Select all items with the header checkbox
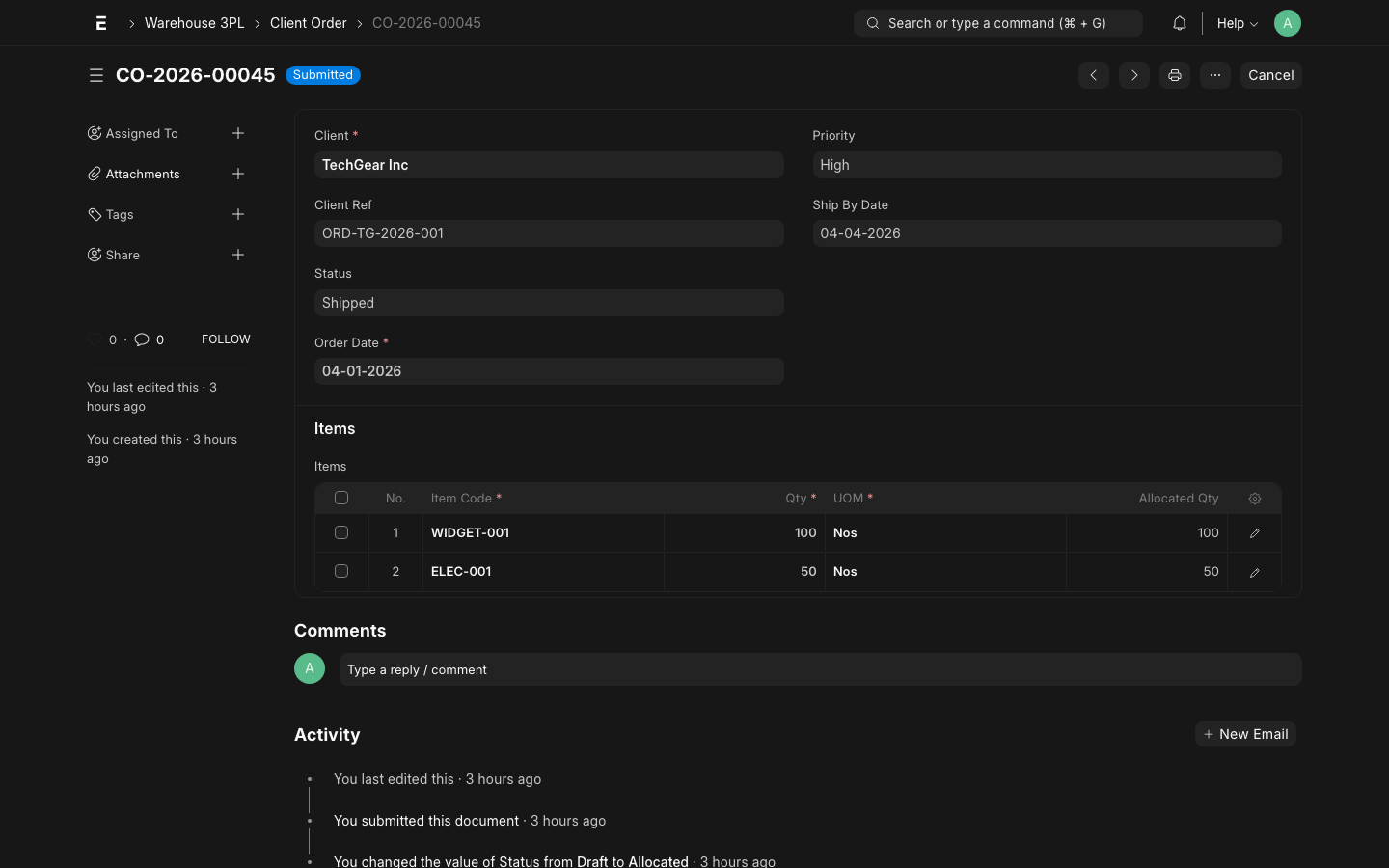This screenshot has width=1389, height=868. pos(341,498)
